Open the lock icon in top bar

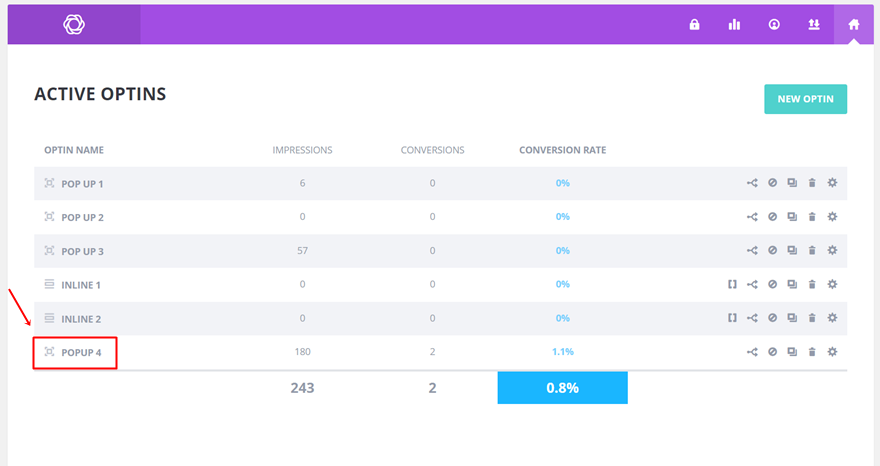tap(694, 25)
